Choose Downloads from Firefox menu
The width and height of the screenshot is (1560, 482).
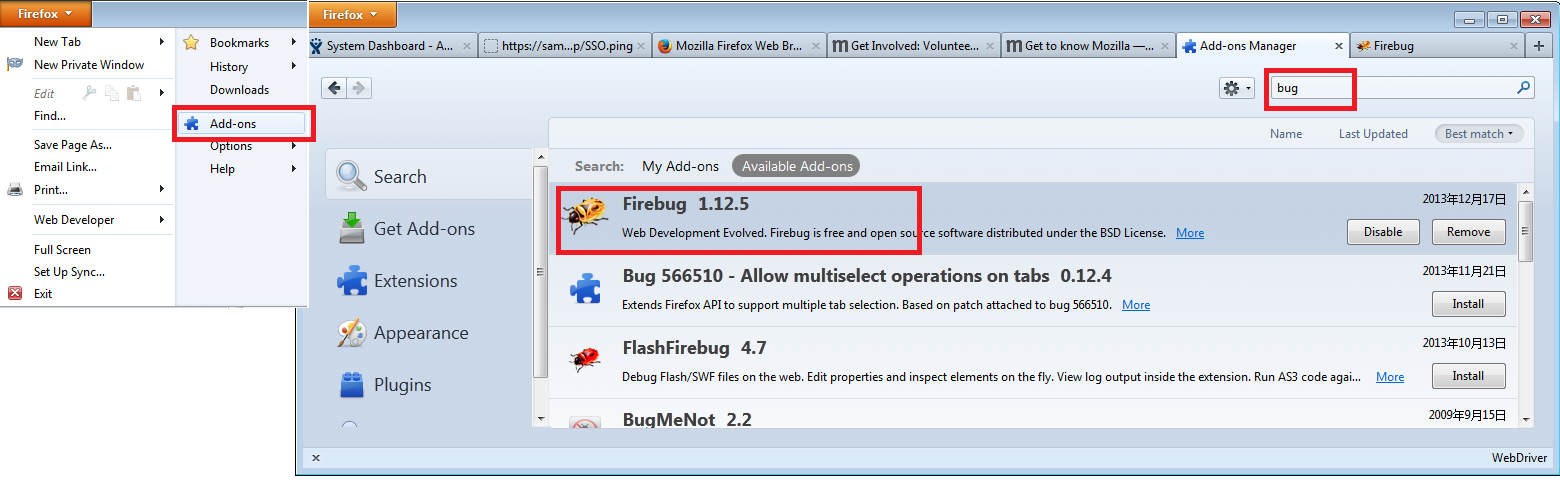239,90
